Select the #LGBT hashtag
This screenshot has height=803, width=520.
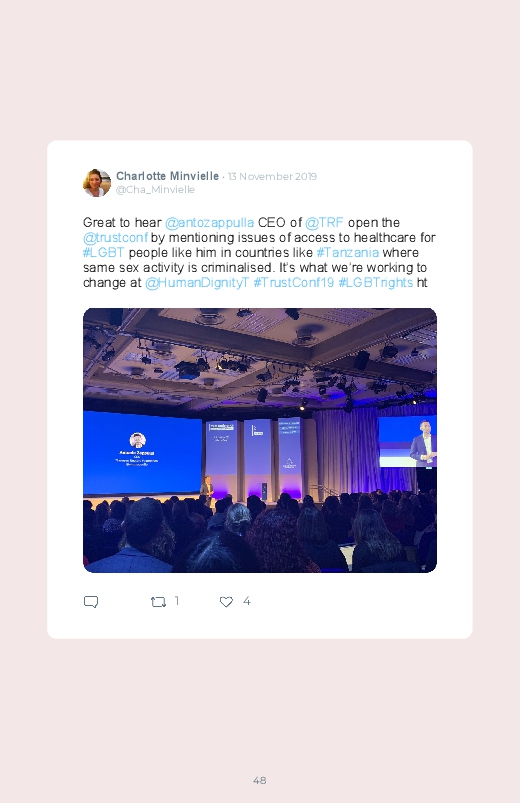[103, 252]
